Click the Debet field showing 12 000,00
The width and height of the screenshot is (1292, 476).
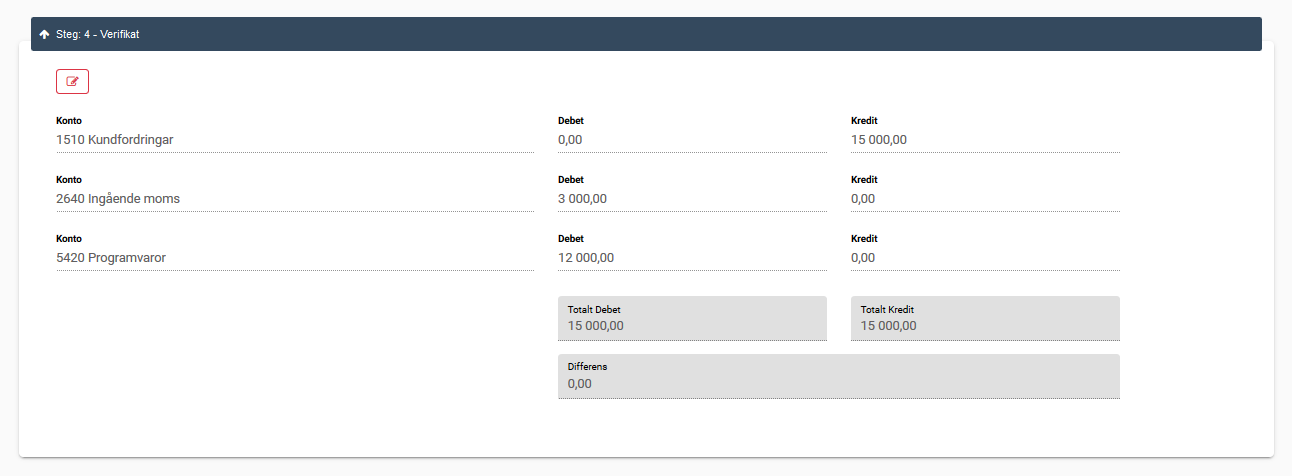(692, 258)
